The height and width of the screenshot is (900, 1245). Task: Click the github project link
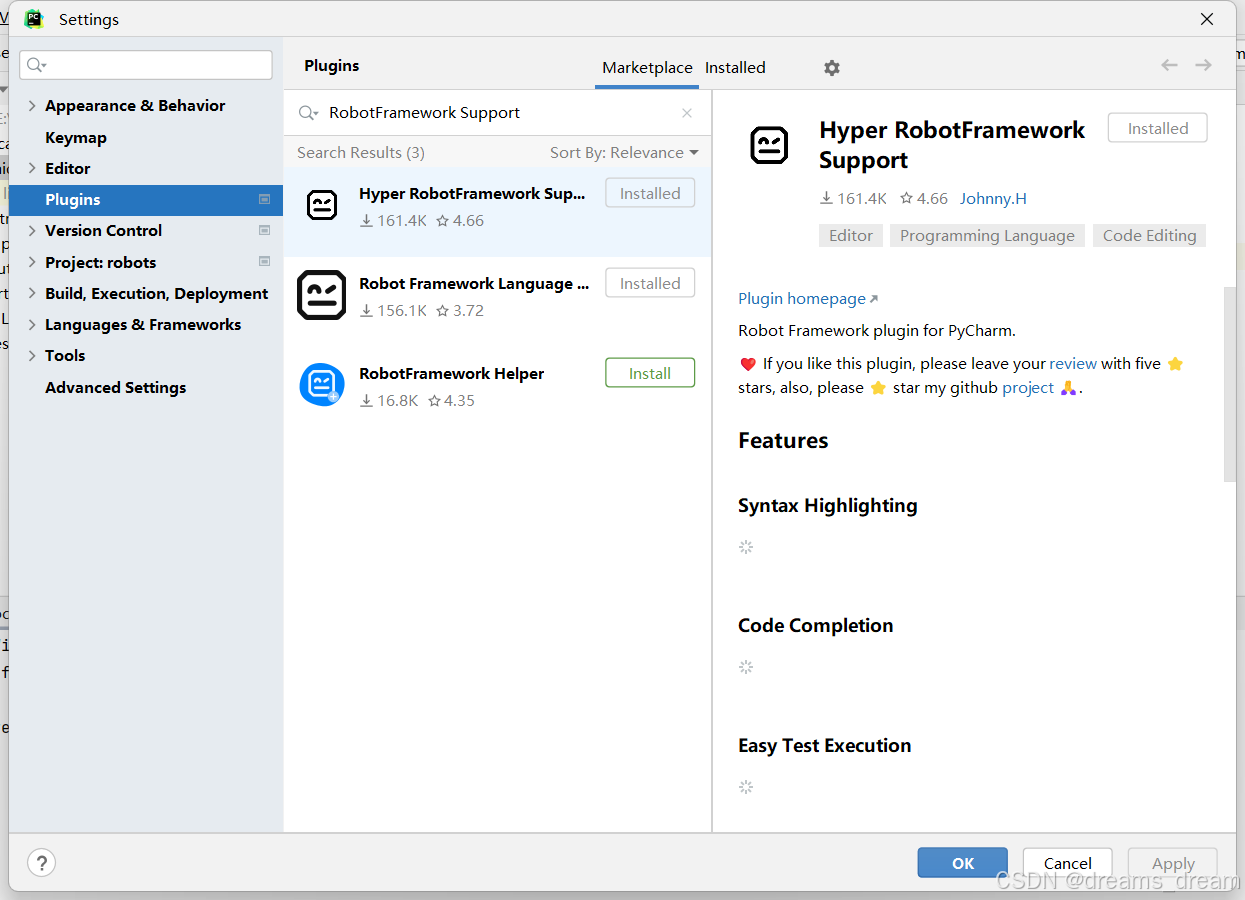pyautogui.click(x=1028, y=388)
